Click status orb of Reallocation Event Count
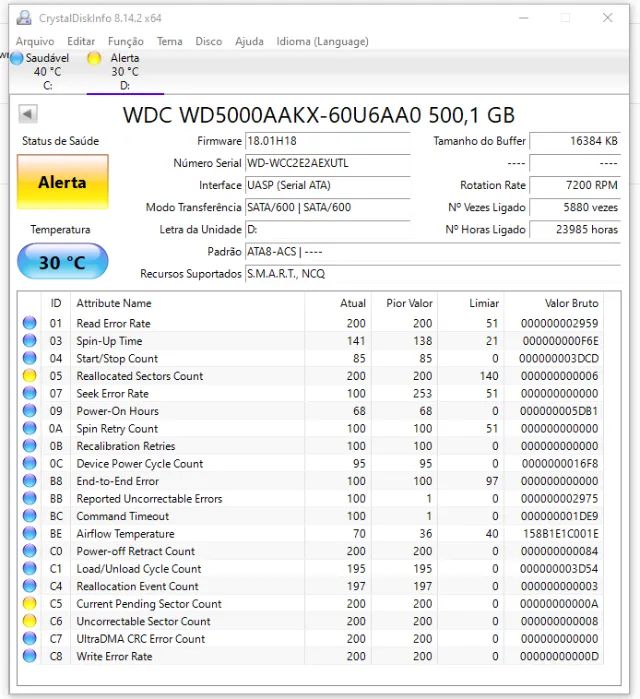The height and width of the screenshot is (699, 640). 29,586
